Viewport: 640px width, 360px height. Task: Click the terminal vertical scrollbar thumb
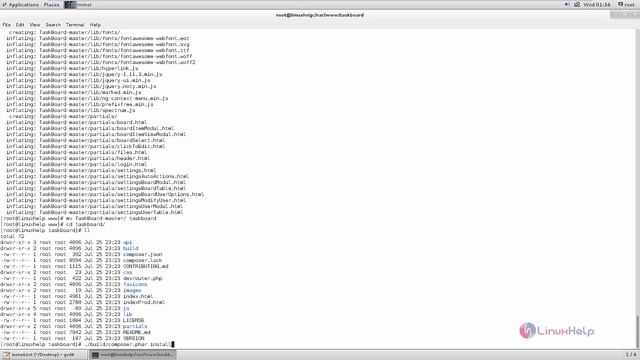pos(638,331)
